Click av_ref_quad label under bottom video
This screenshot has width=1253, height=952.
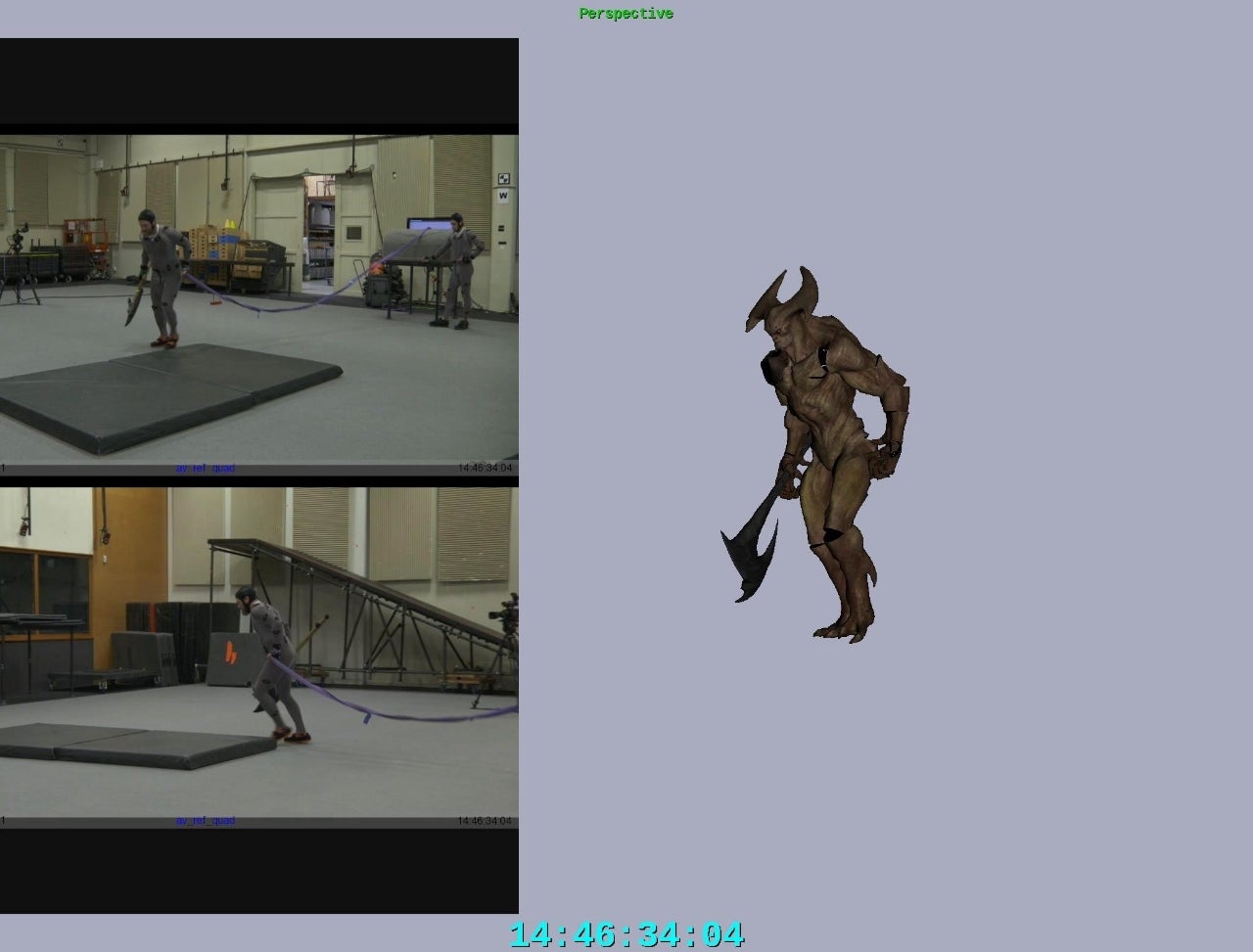(x=205, y=821)
